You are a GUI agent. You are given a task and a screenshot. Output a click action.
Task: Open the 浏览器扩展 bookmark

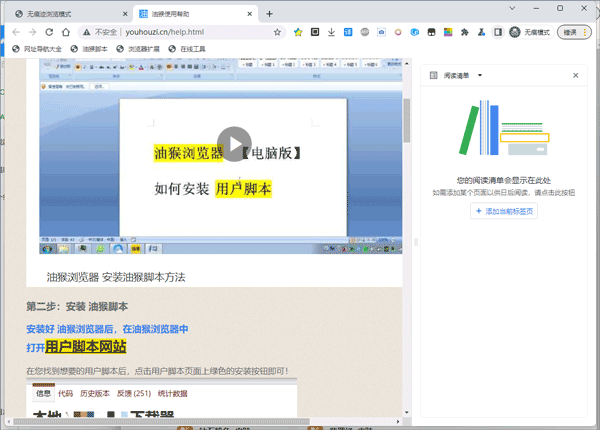click(x=138, y=49)
